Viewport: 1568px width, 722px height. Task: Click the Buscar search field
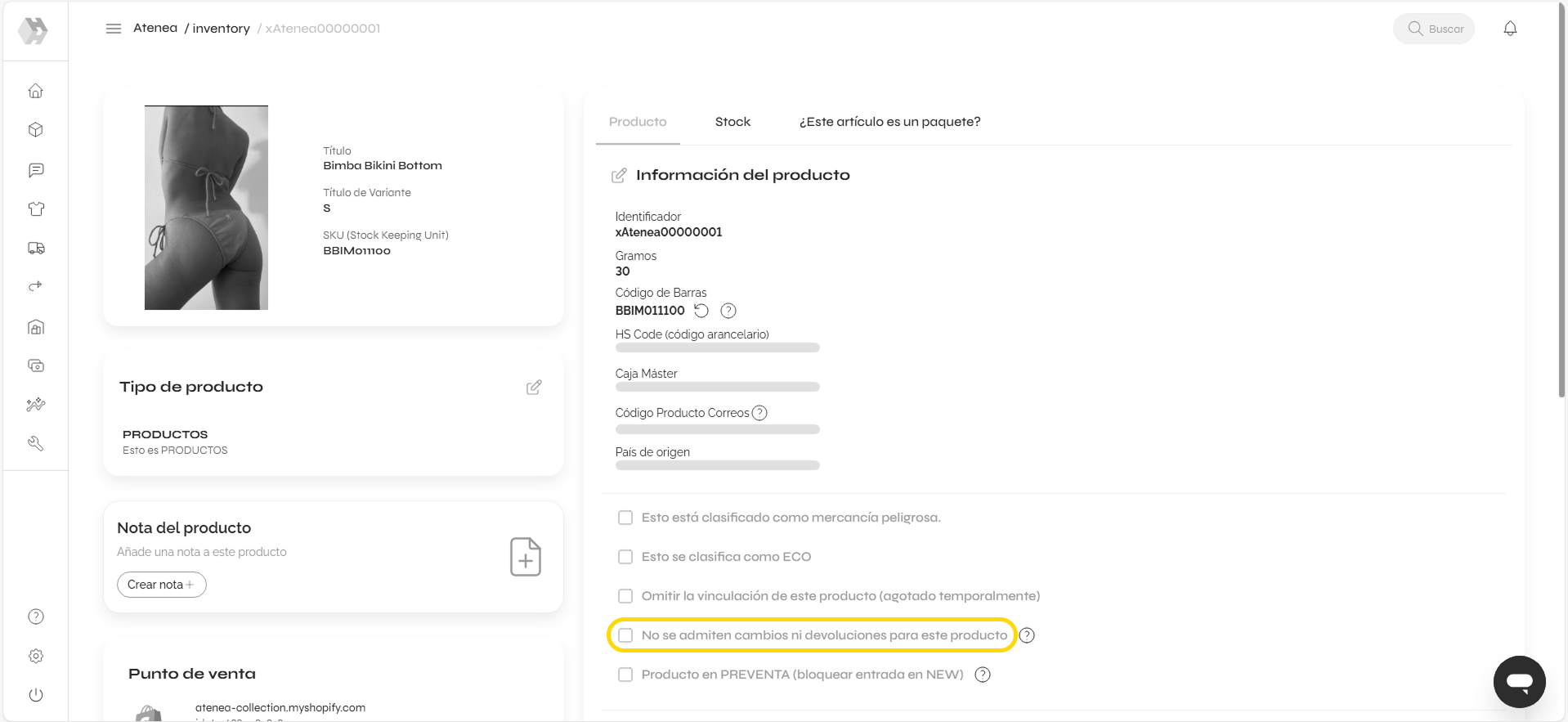coord(1434,29)
